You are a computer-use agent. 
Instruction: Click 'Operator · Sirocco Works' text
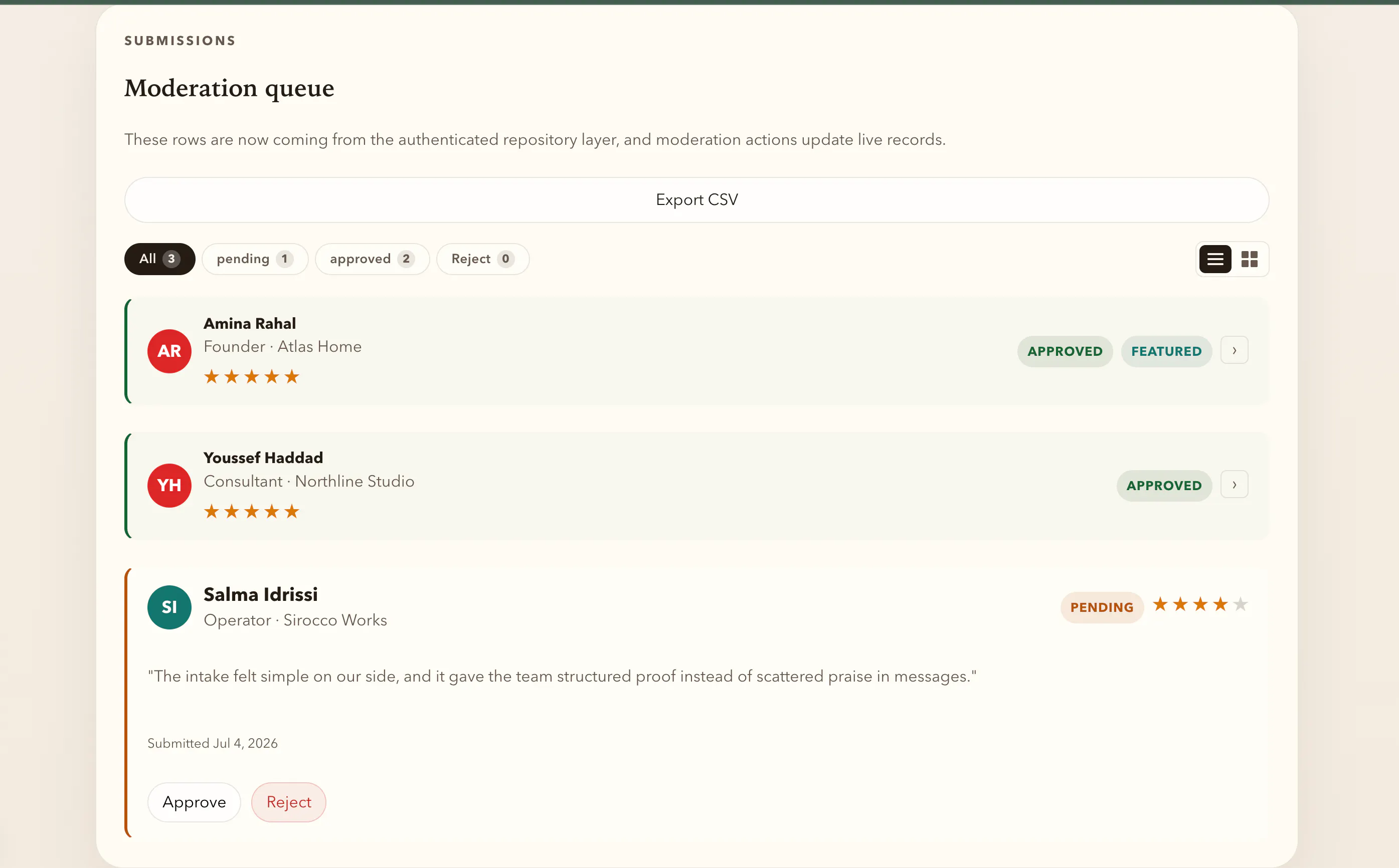click(x=295, y=620)
